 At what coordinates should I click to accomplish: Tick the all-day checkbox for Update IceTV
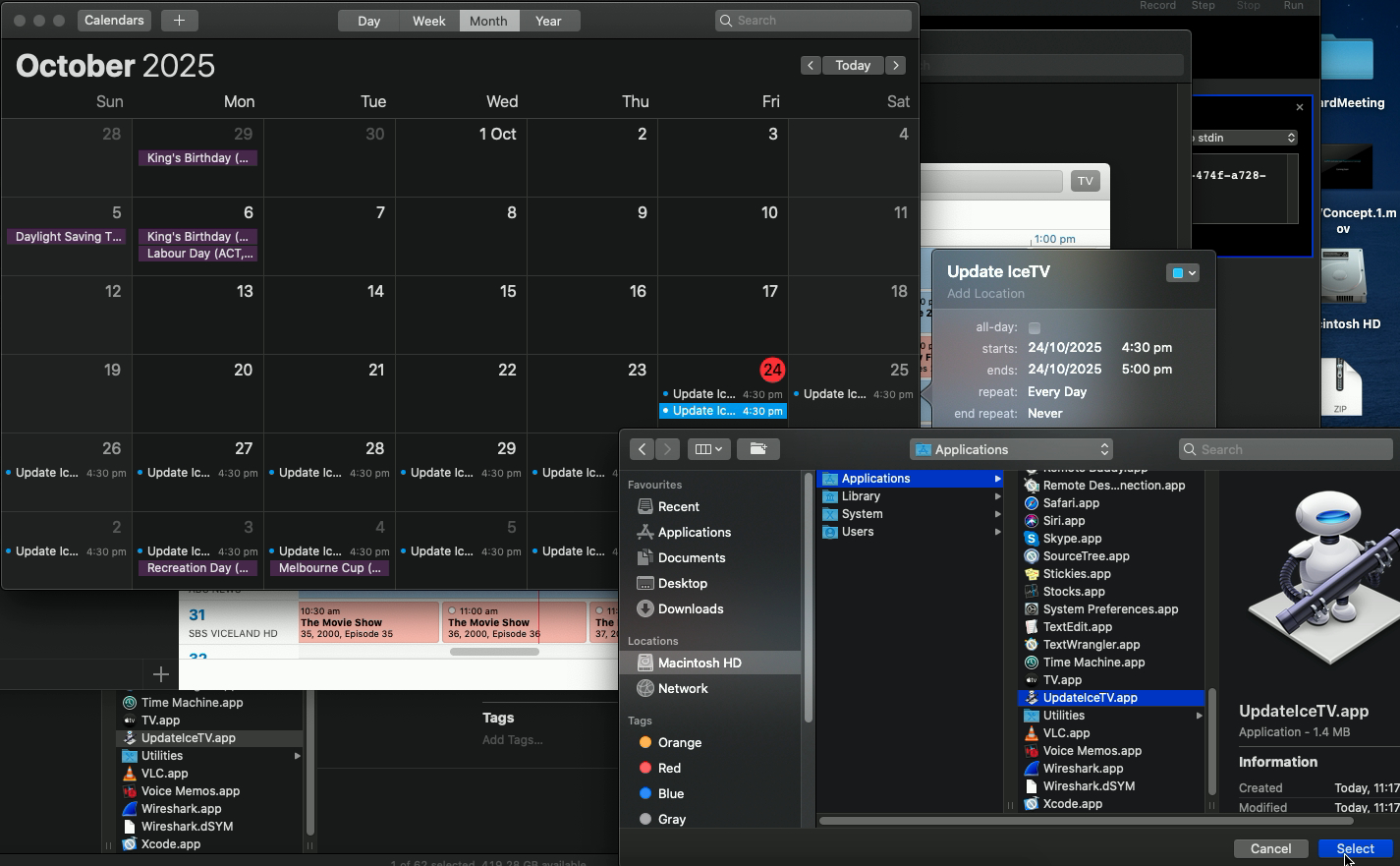tap(1035, 328)
